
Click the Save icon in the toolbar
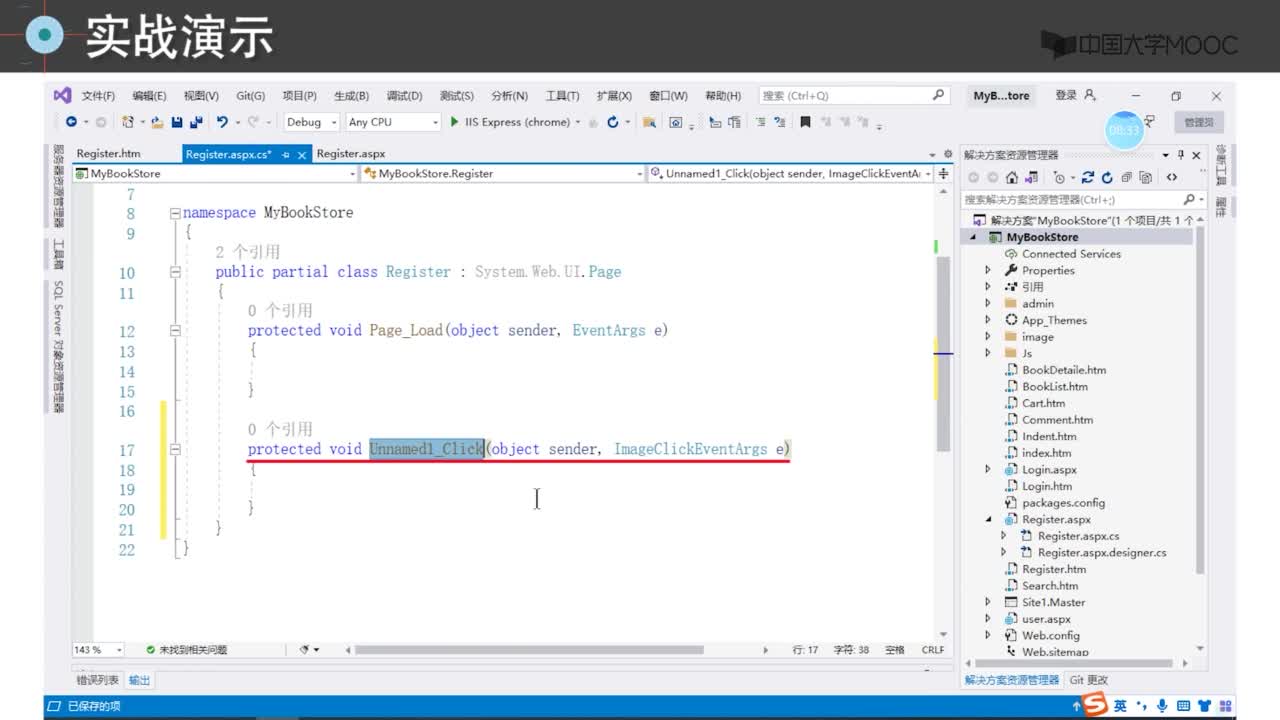(177, 122)
